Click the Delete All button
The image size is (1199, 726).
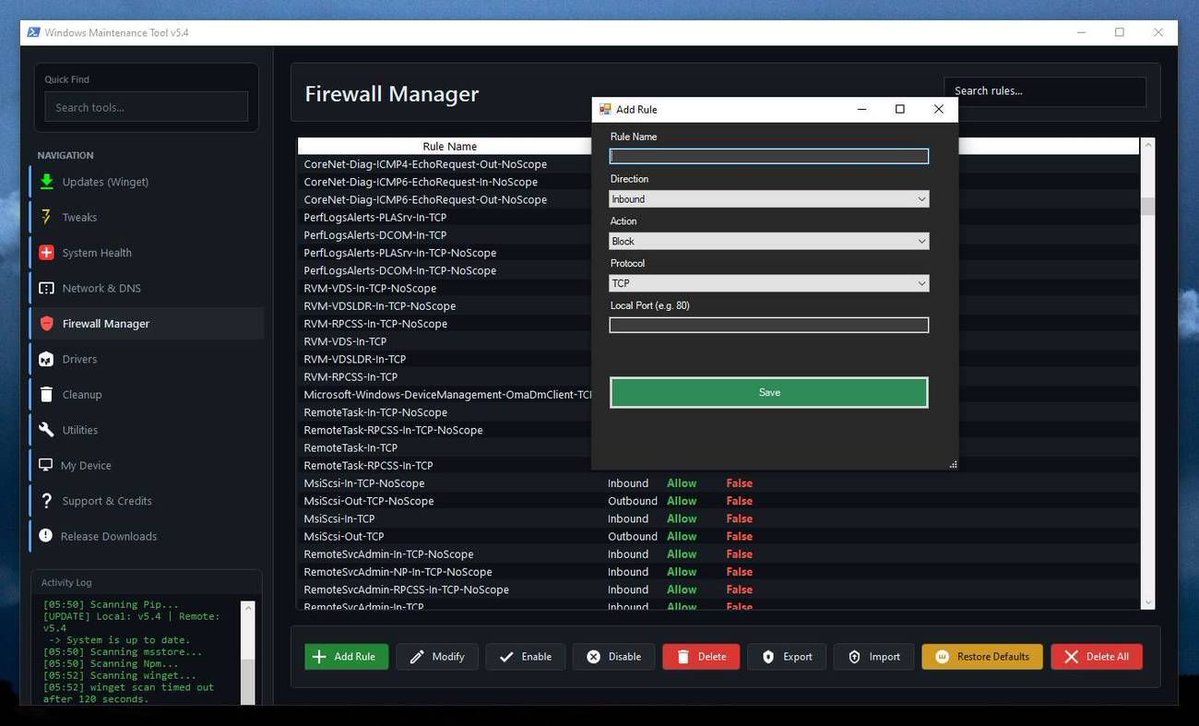(1097, 656)
